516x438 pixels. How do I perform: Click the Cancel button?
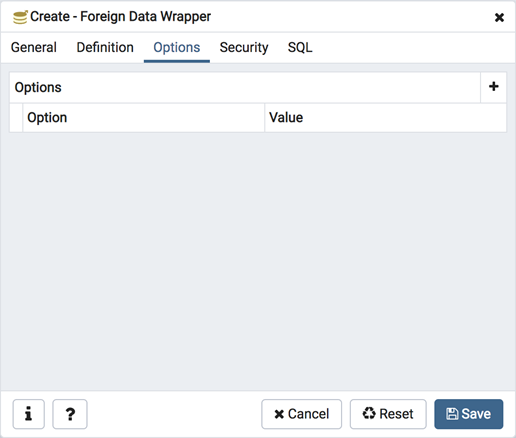[302, 414]
